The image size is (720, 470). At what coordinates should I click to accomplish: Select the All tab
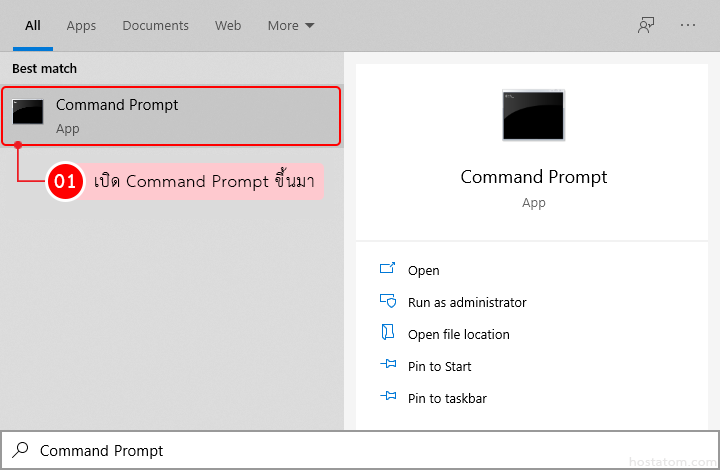(x=32, y=25)
